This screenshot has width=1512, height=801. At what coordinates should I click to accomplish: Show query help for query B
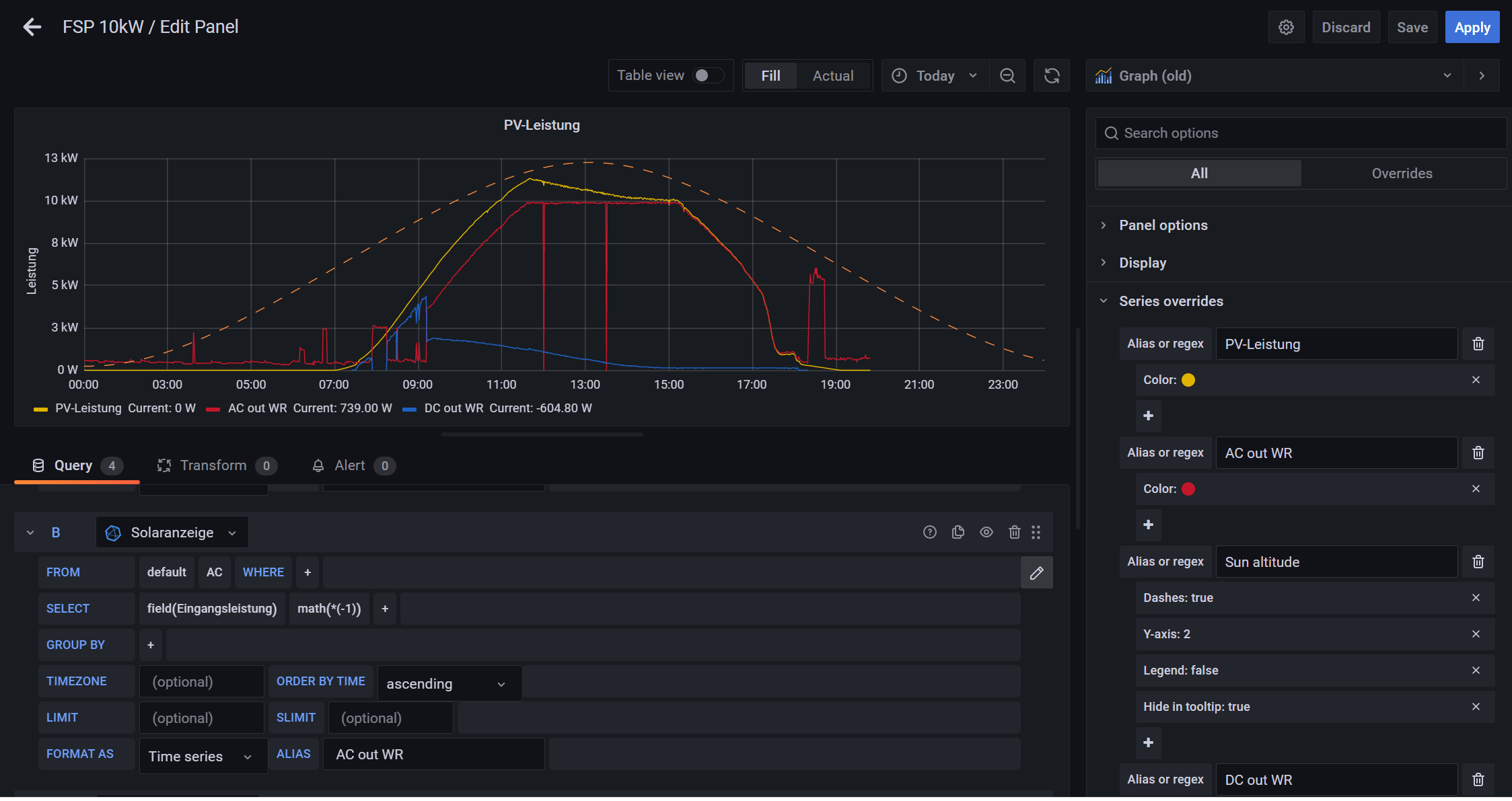click(929, 533)
